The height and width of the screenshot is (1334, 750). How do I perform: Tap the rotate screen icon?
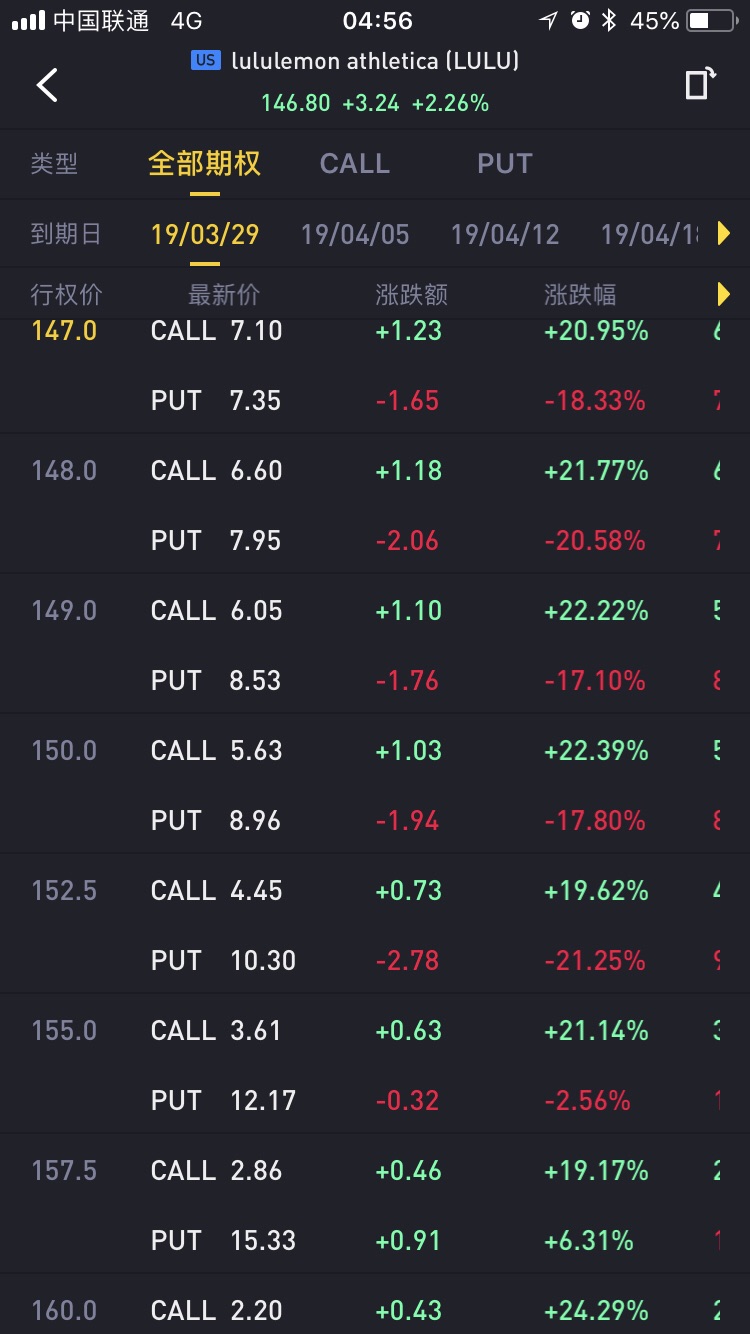coord(700,84)
